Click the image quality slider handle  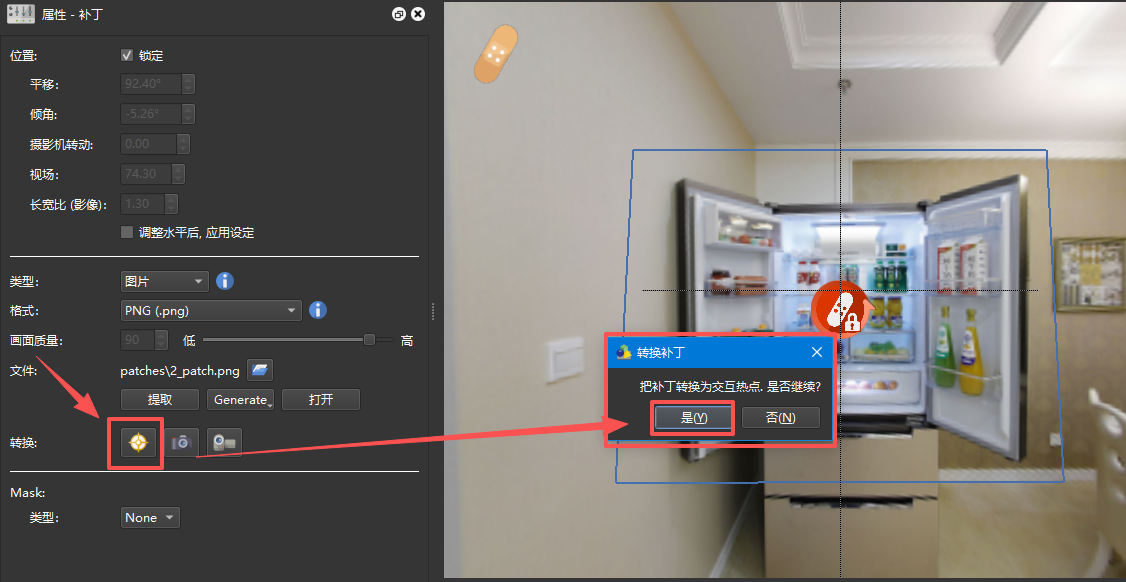coord(369,340)
